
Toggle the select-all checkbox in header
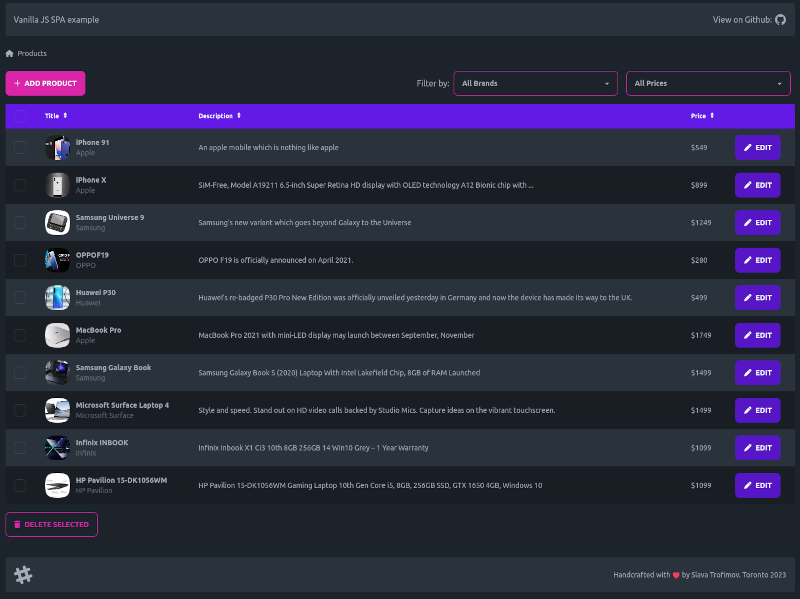pyautogui.click(x=20, y=116)
